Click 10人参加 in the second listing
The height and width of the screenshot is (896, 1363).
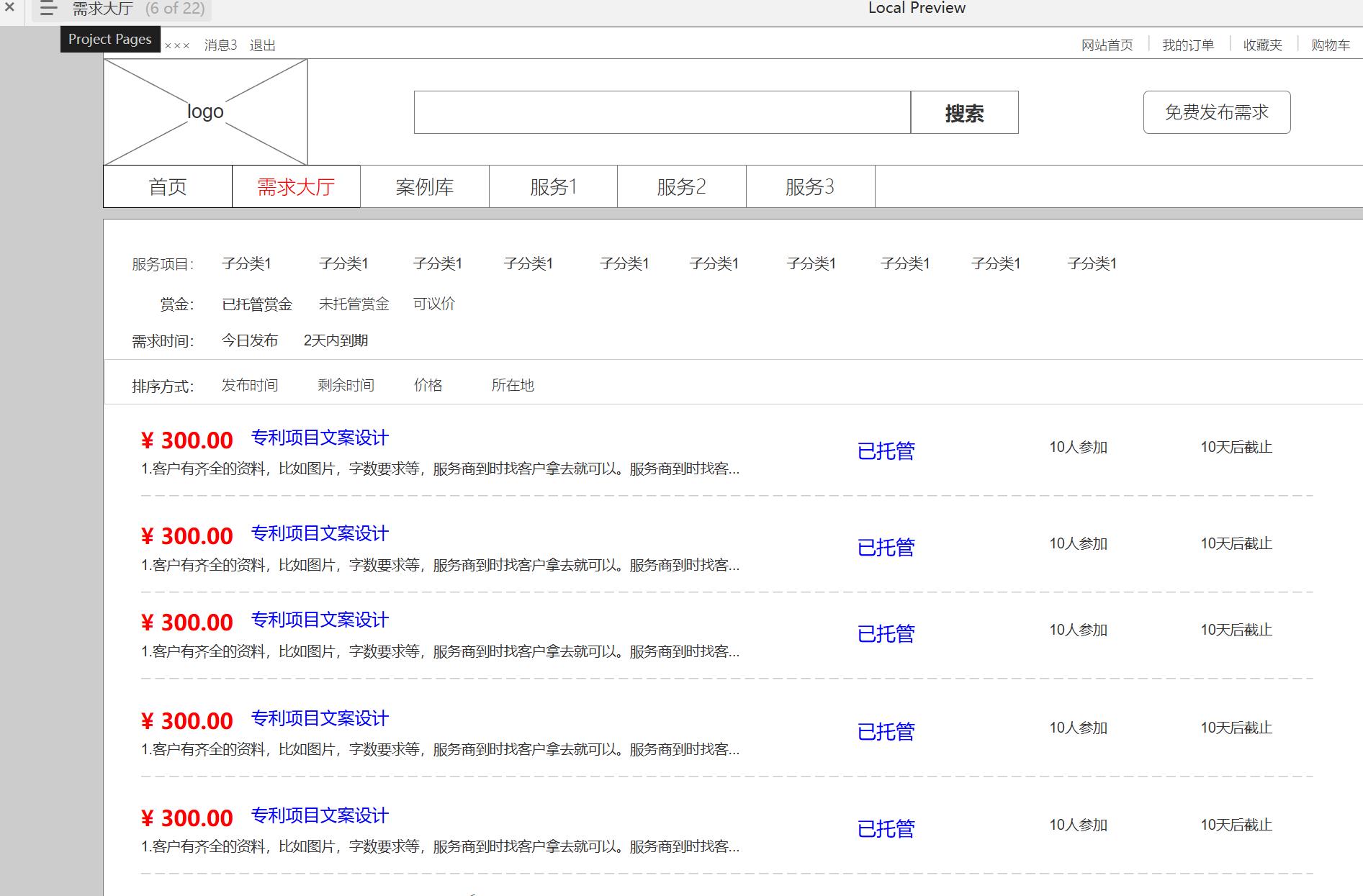(x=1078, y=543)
